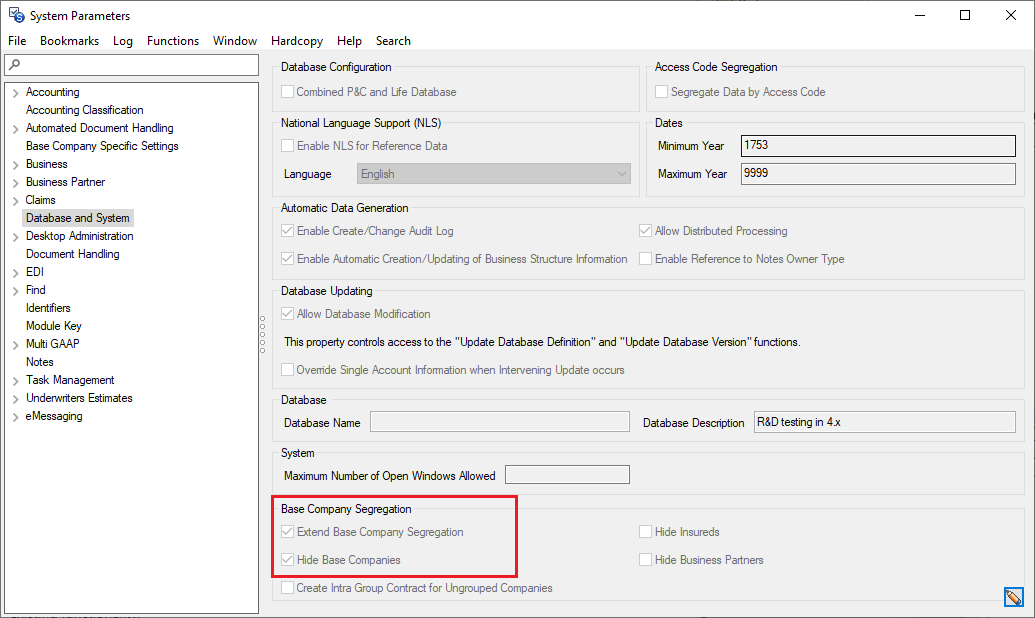Toggle Hide Base Companies checkbox

(x=288, y=560)
